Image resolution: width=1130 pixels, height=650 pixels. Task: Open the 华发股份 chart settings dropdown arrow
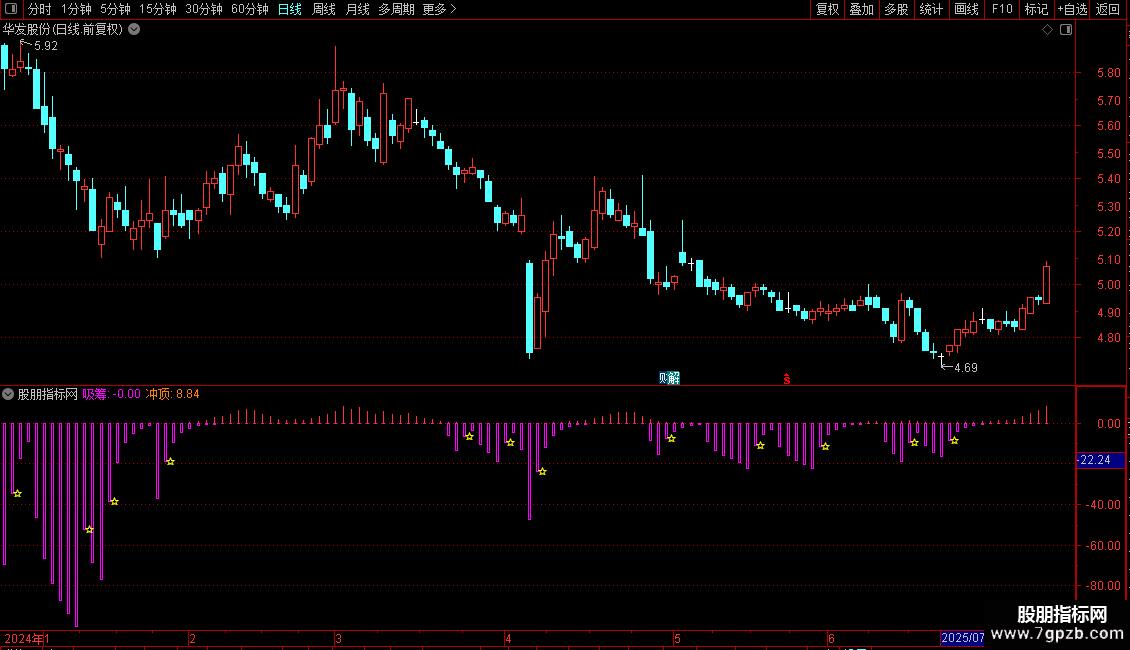click(x=134, y=30)
